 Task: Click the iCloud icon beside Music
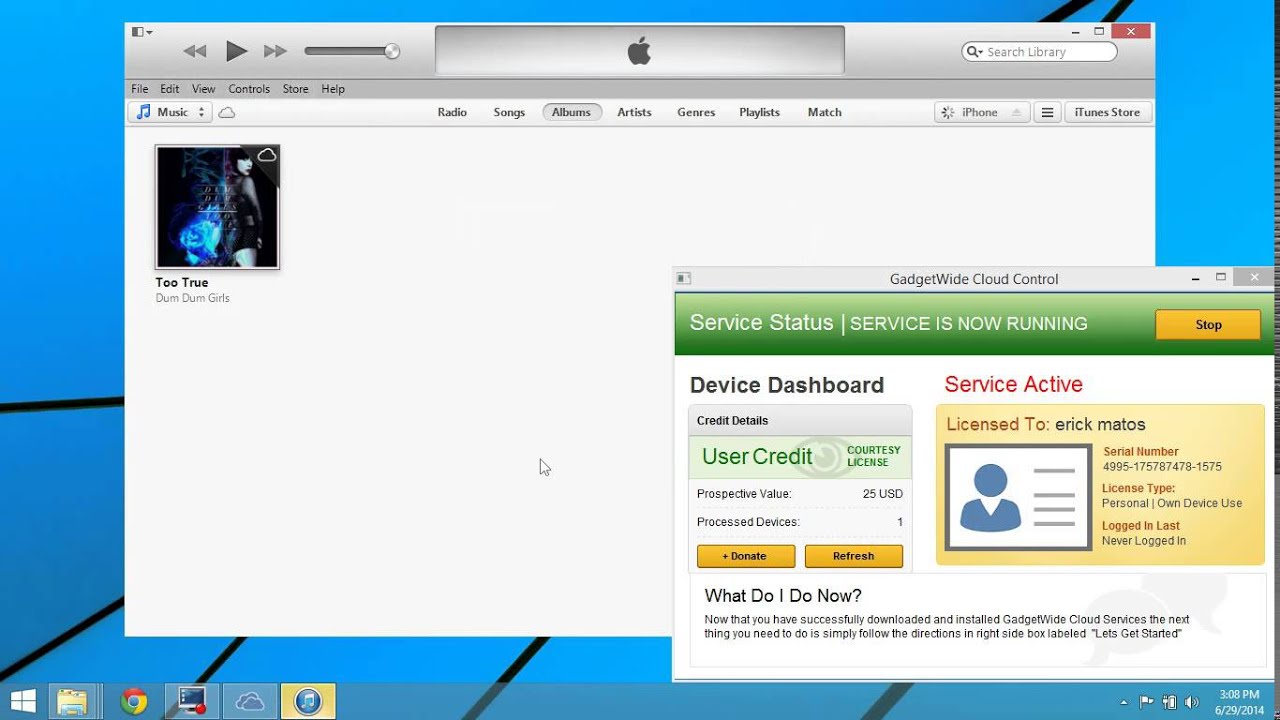click(x=227, y=113)
